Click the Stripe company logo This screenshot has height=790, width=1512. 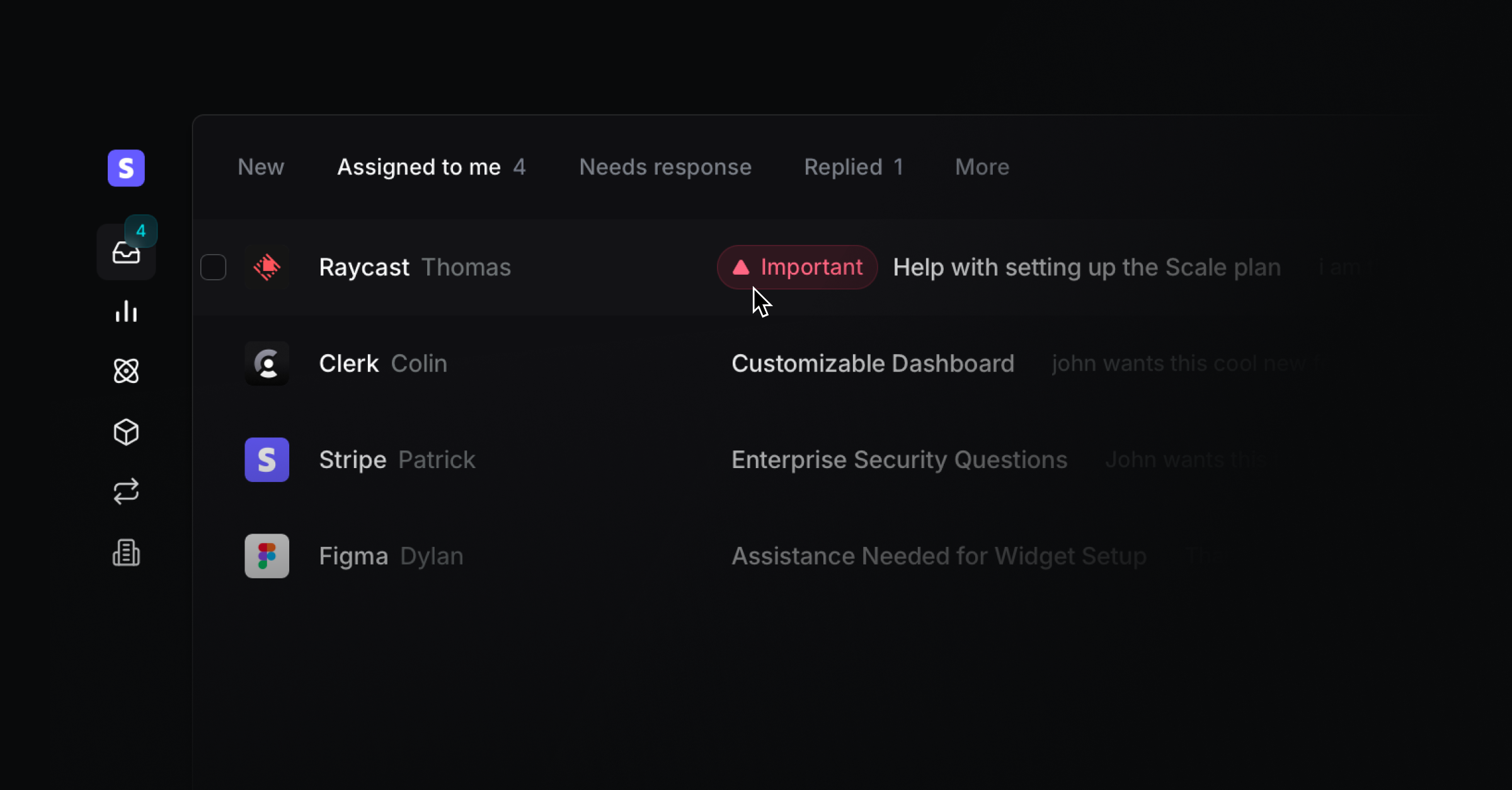pyautogui.click(x=267, y=460)
